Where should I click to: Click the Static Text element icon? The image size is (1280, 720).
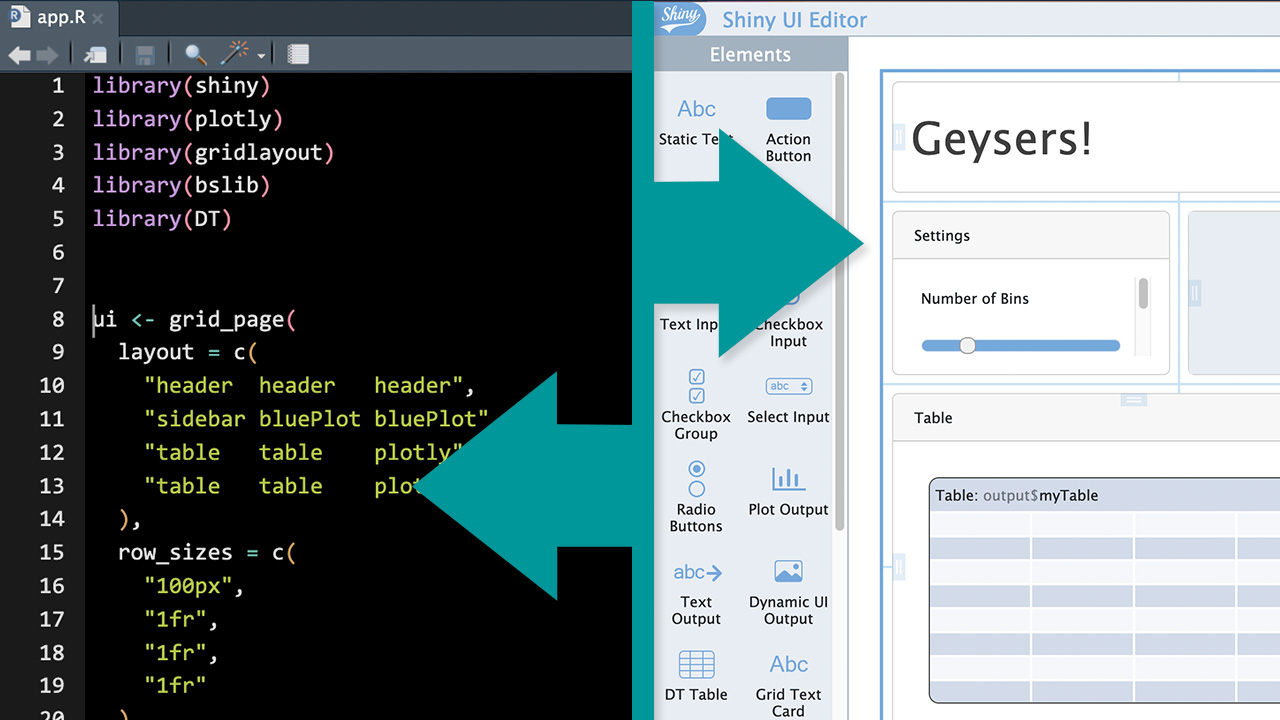(696, 109)
